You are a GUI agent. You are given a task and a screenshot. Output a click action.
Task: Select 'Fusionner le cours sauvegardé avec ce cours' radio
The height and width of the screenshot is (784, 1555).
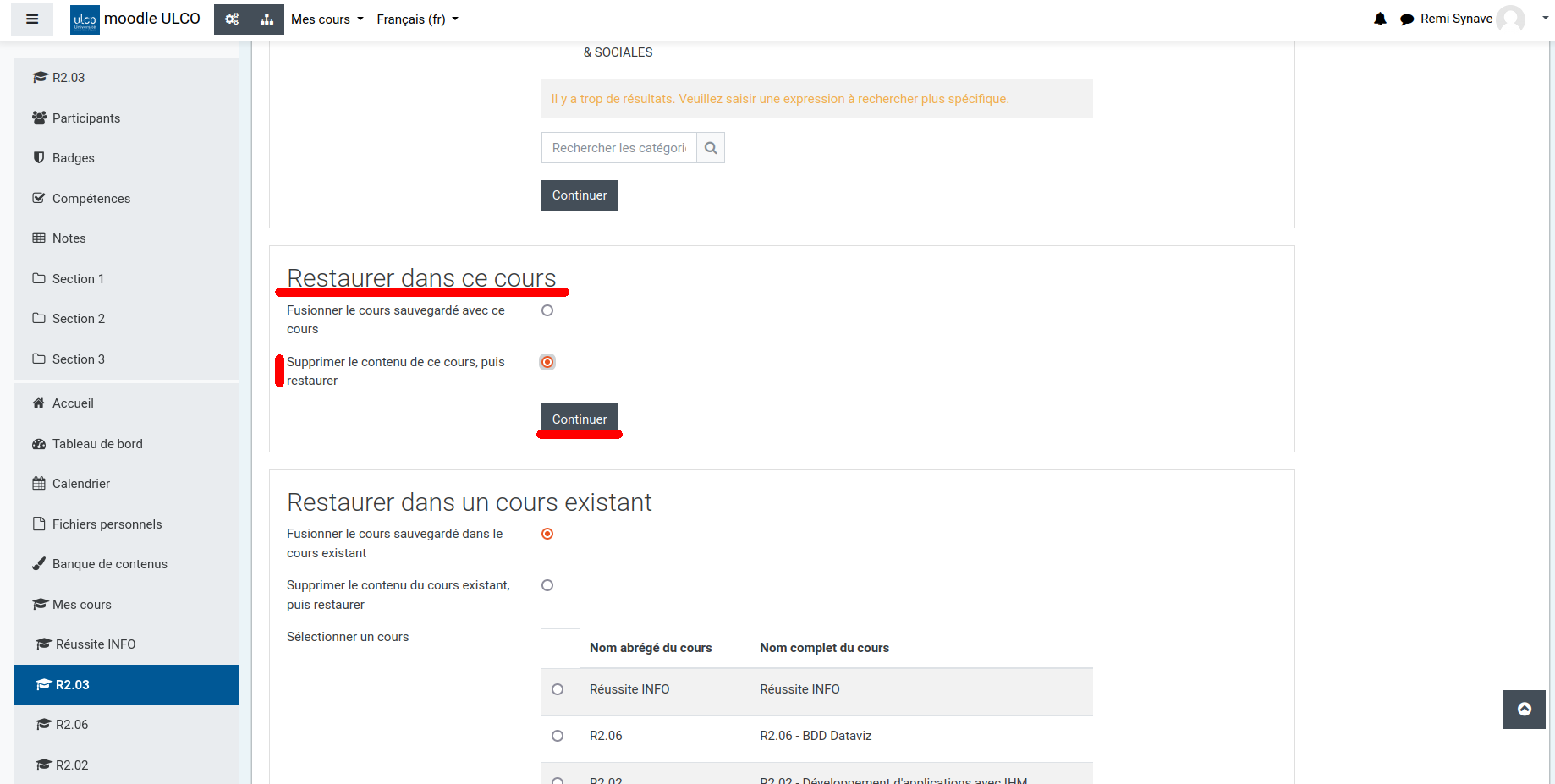click(x=547, y=310)
